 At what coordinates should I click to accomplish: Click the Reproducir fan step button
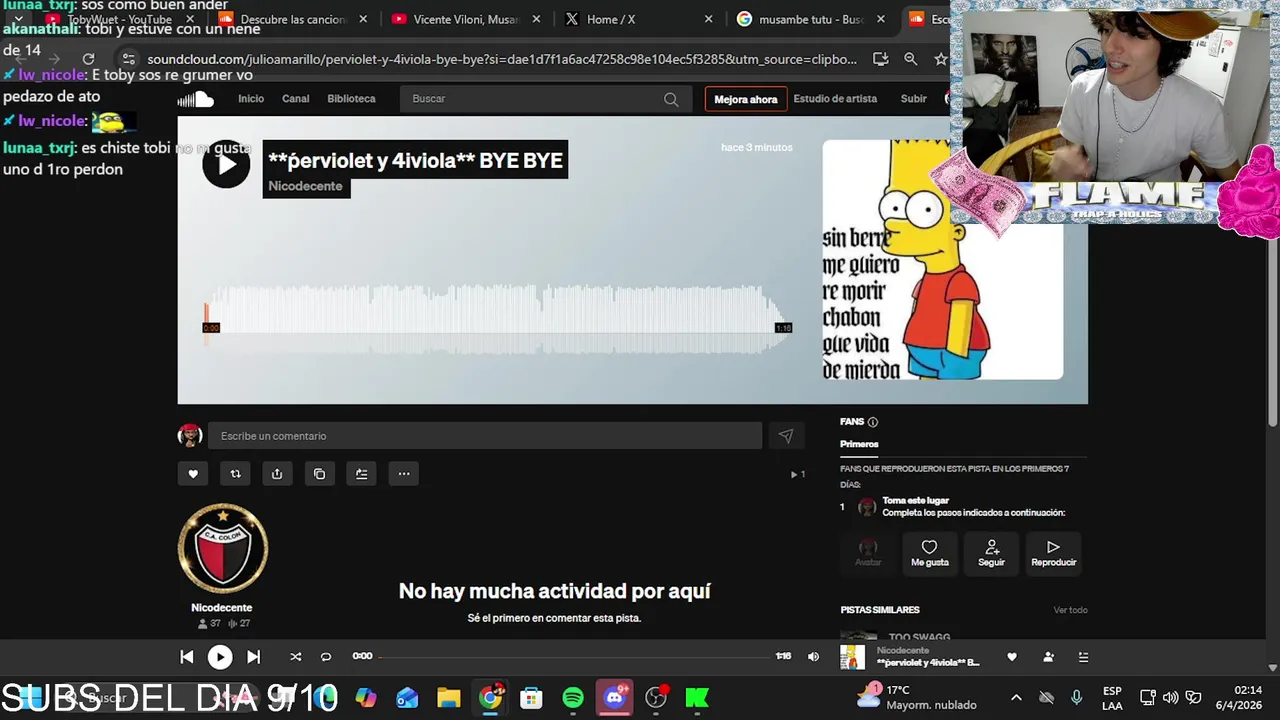(x=1053, y=553)
